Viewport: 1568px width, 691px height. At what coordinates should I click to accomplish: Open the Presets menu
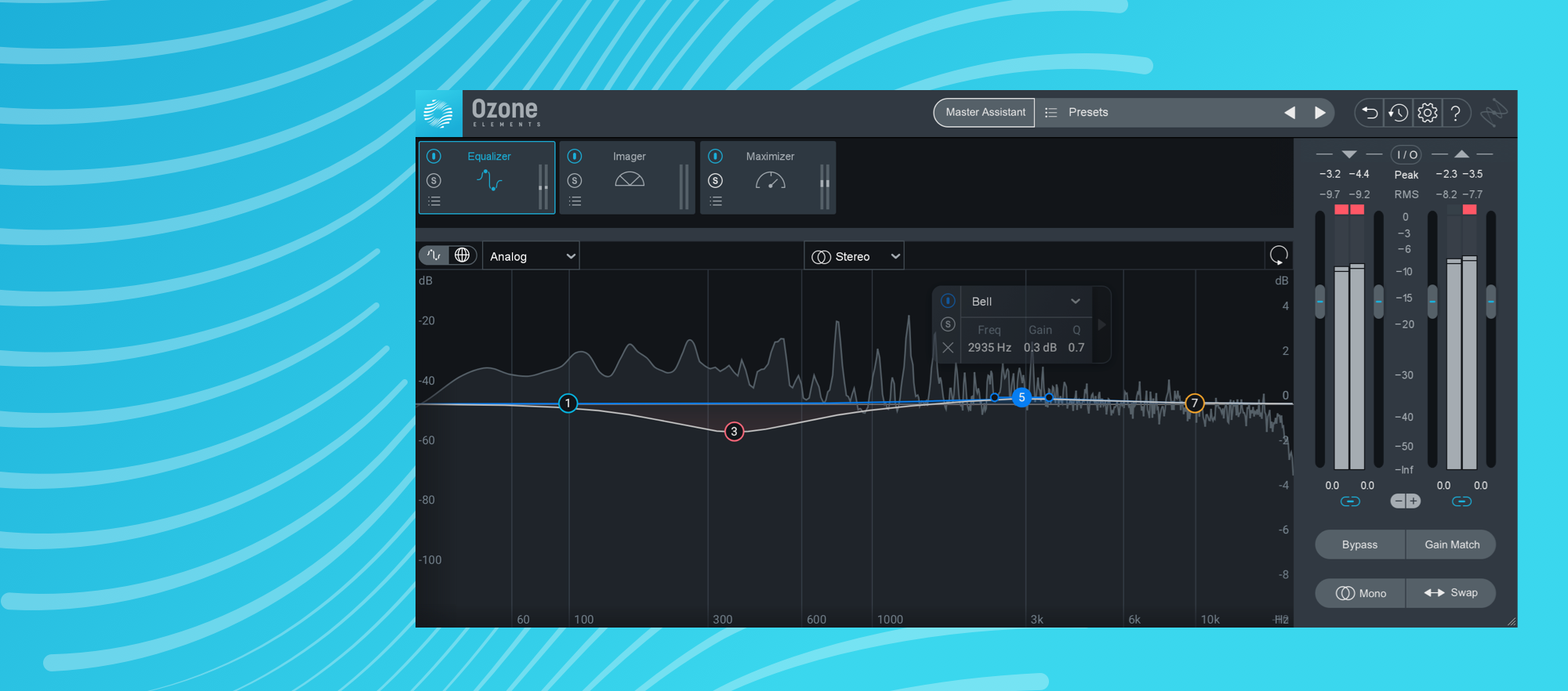point(1087,112)
